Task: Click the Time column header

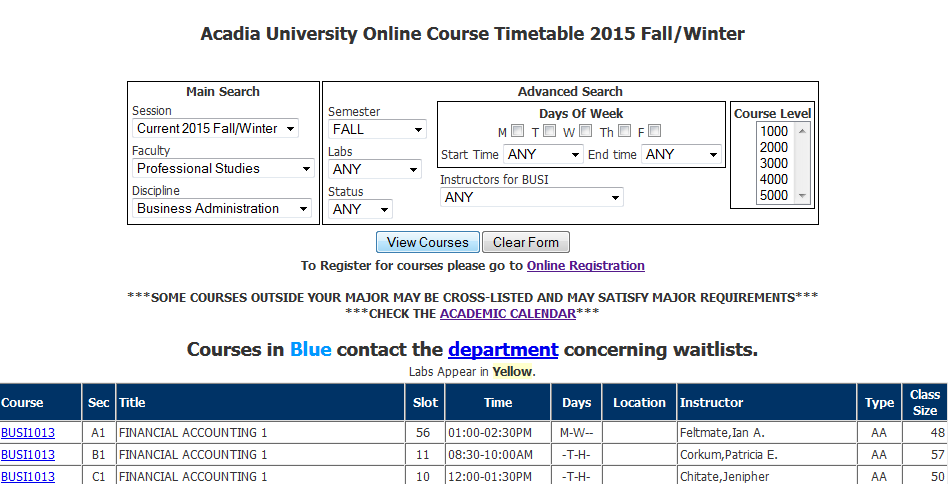Action: [498, 402]
